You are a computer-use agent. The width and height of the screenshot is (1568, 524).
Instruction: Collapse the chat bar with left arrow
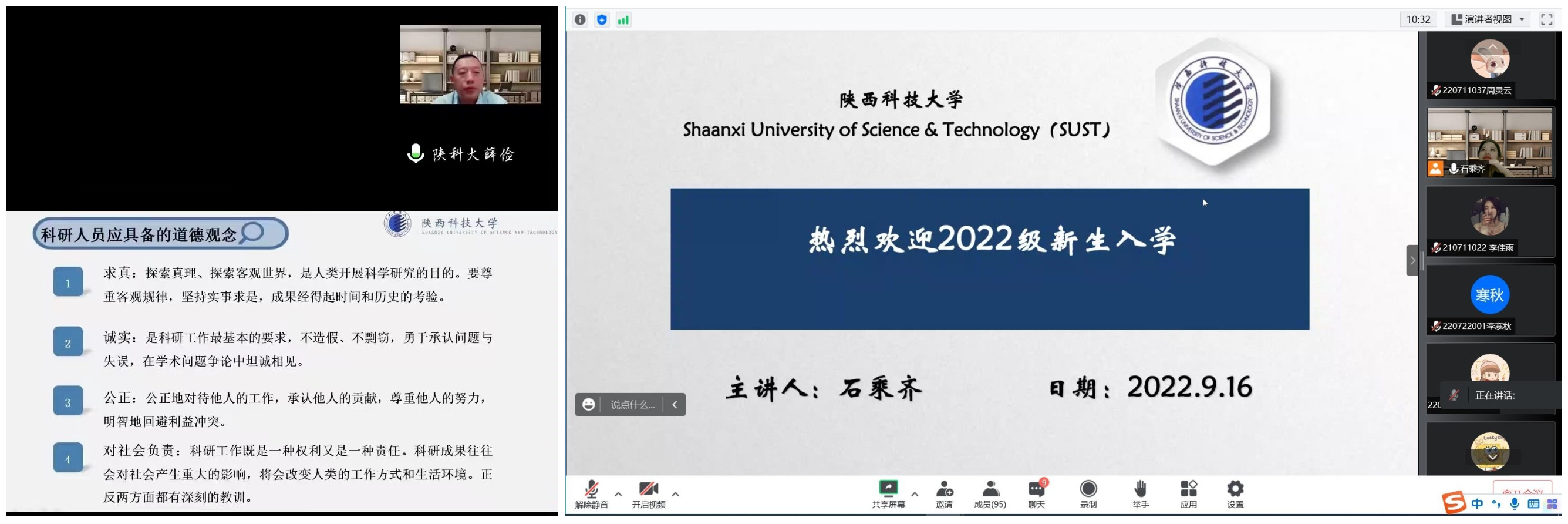pos(675,405)
